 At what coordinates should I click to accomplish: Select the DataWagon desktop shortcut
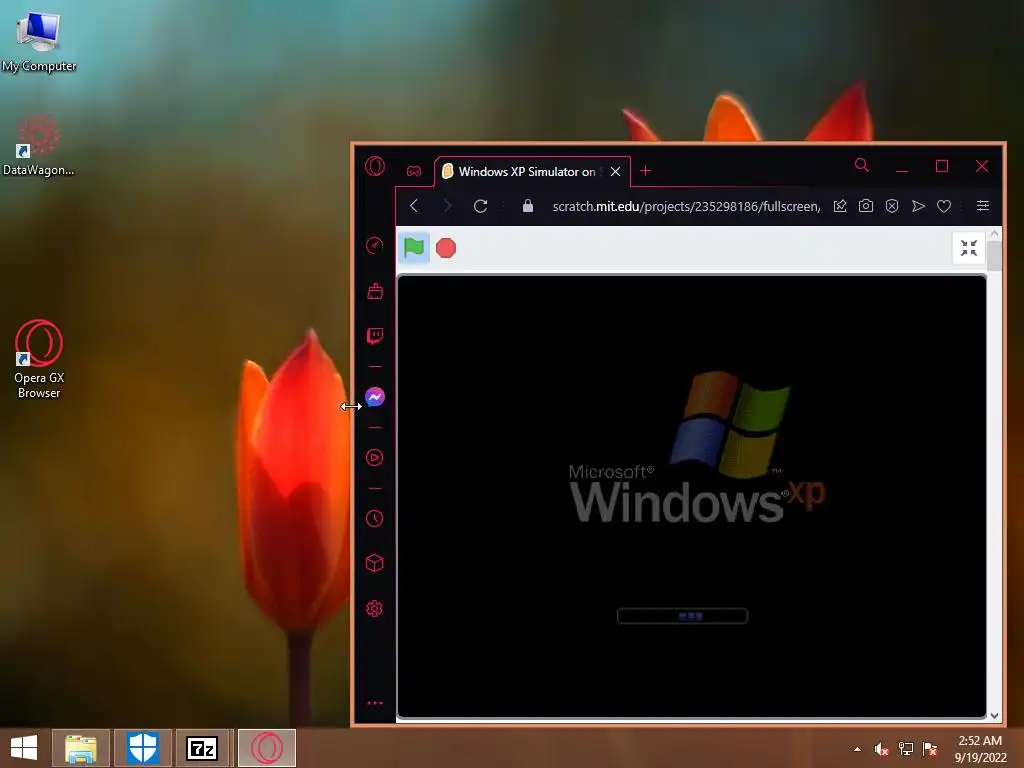pyautogui.click(x=39, y=145)
